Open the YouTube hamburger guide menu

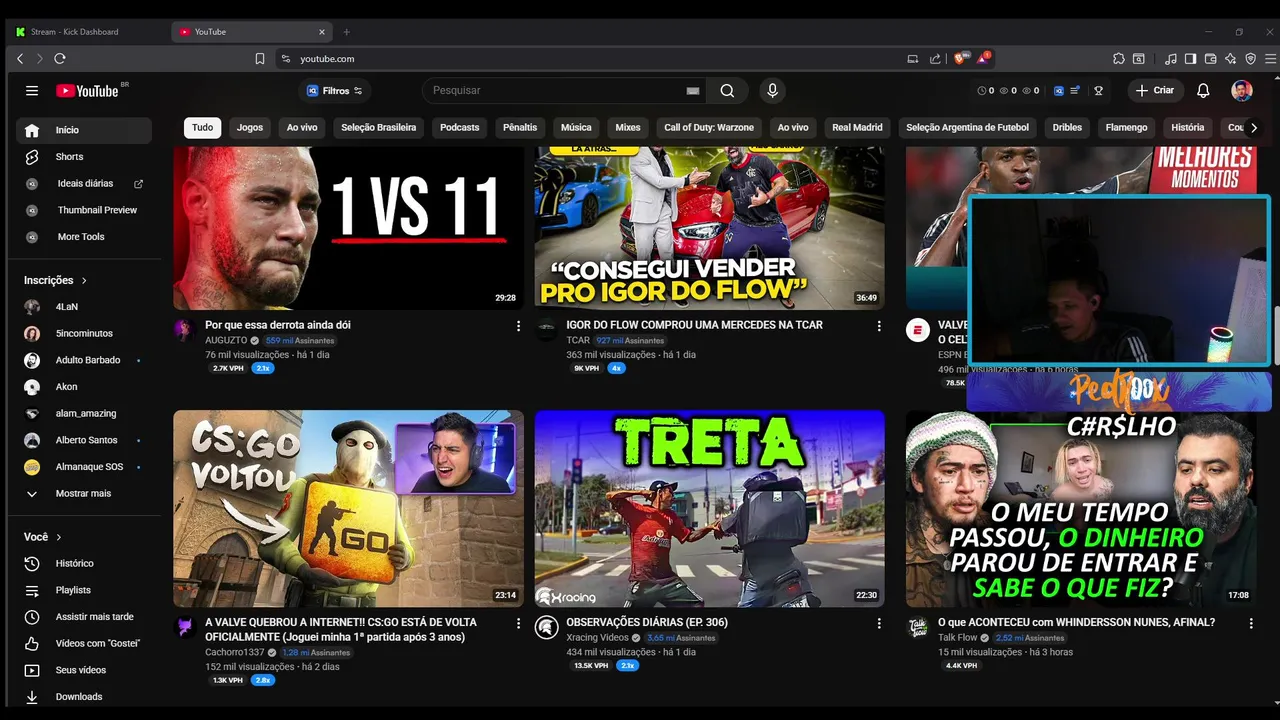click(x=32, y=90)
